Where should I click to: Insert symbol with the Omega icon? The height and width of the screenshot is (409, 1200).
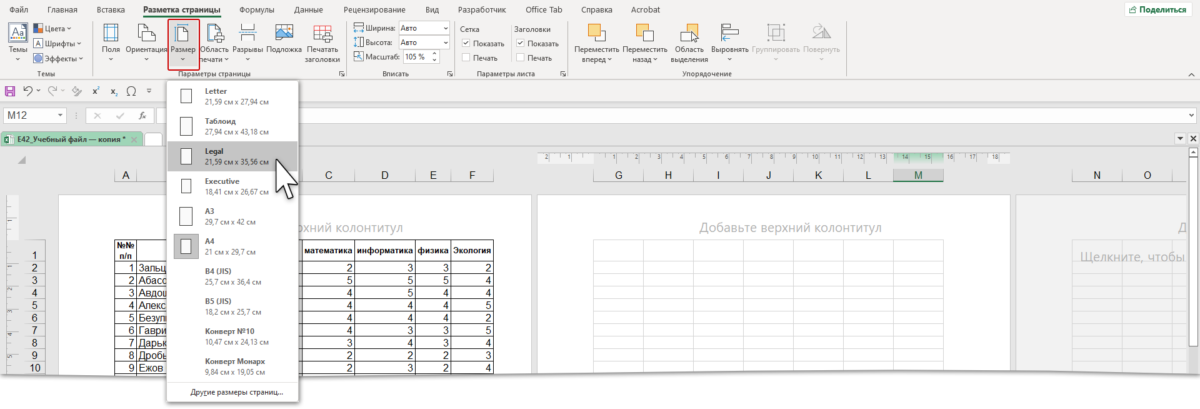(131, 91)
